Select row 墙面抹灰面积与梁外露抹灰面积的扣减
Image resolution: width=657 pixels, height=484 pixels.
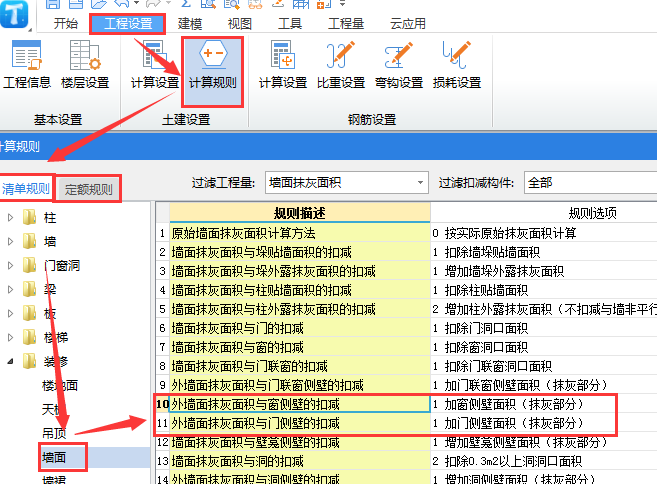pos(300,271)
